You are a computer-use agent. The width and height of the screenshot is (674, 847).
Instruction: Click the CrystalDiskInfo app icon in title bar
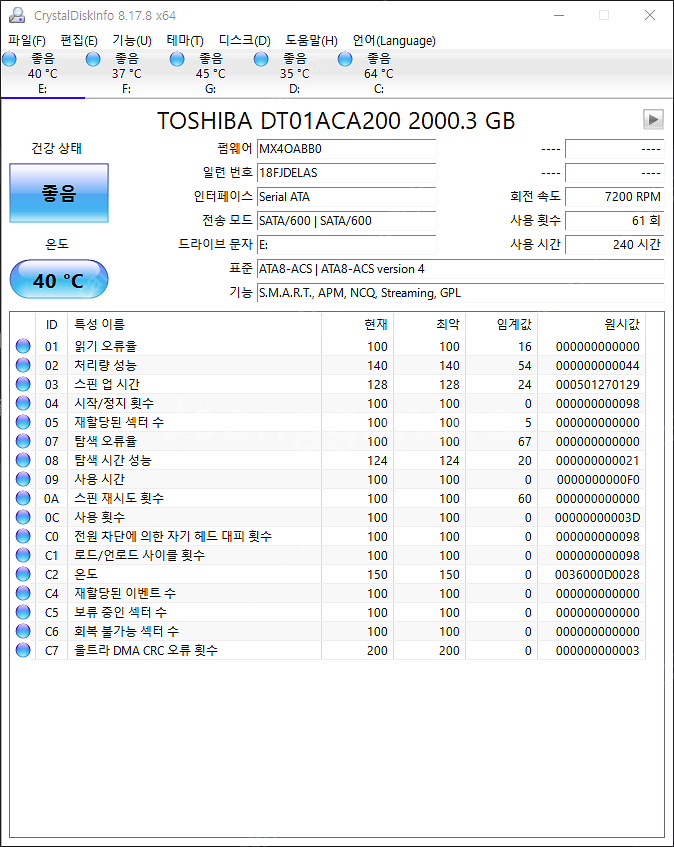tap(17, 15)
